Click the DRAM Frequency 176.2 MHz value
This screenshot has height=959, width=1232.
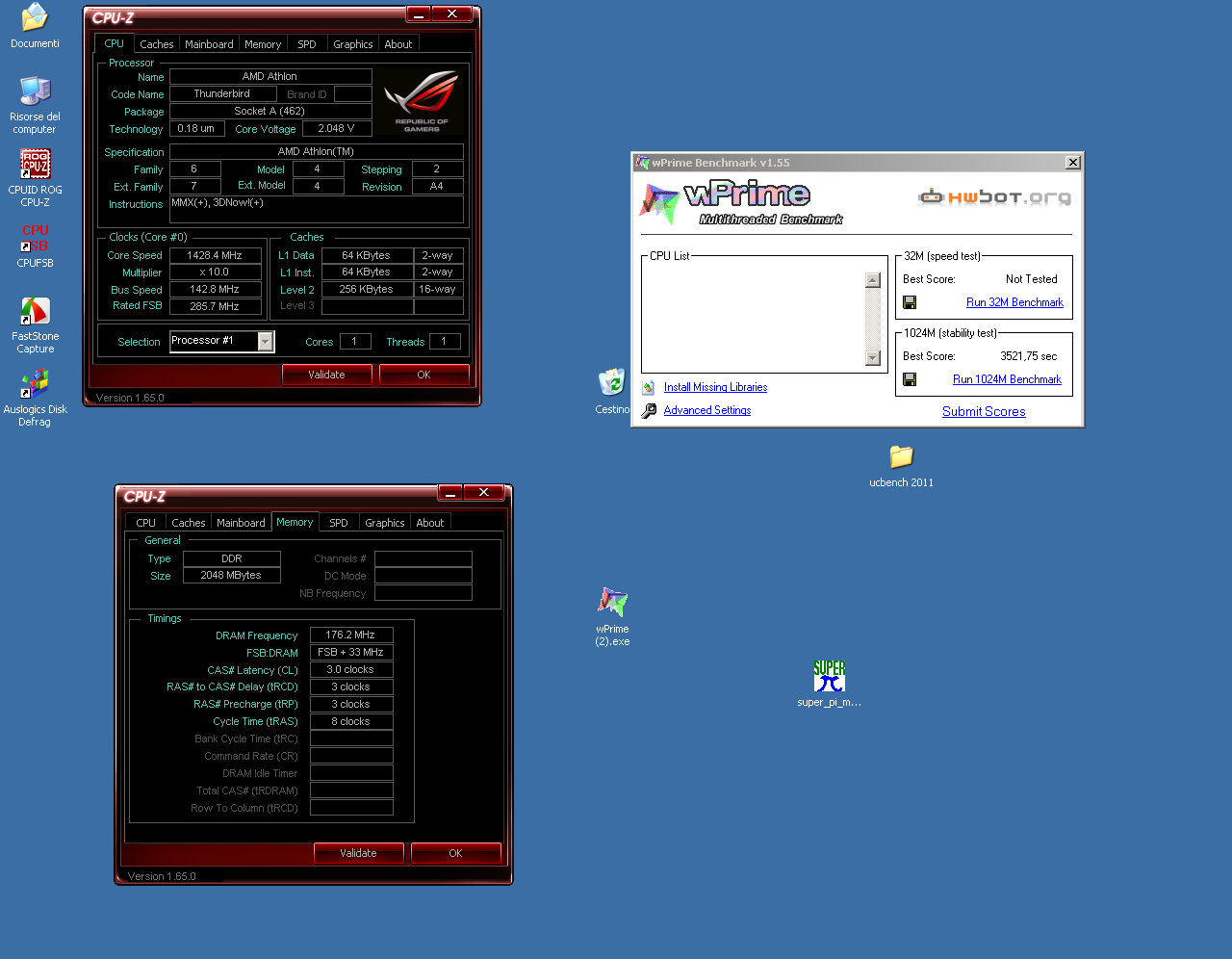click(351, 635)
